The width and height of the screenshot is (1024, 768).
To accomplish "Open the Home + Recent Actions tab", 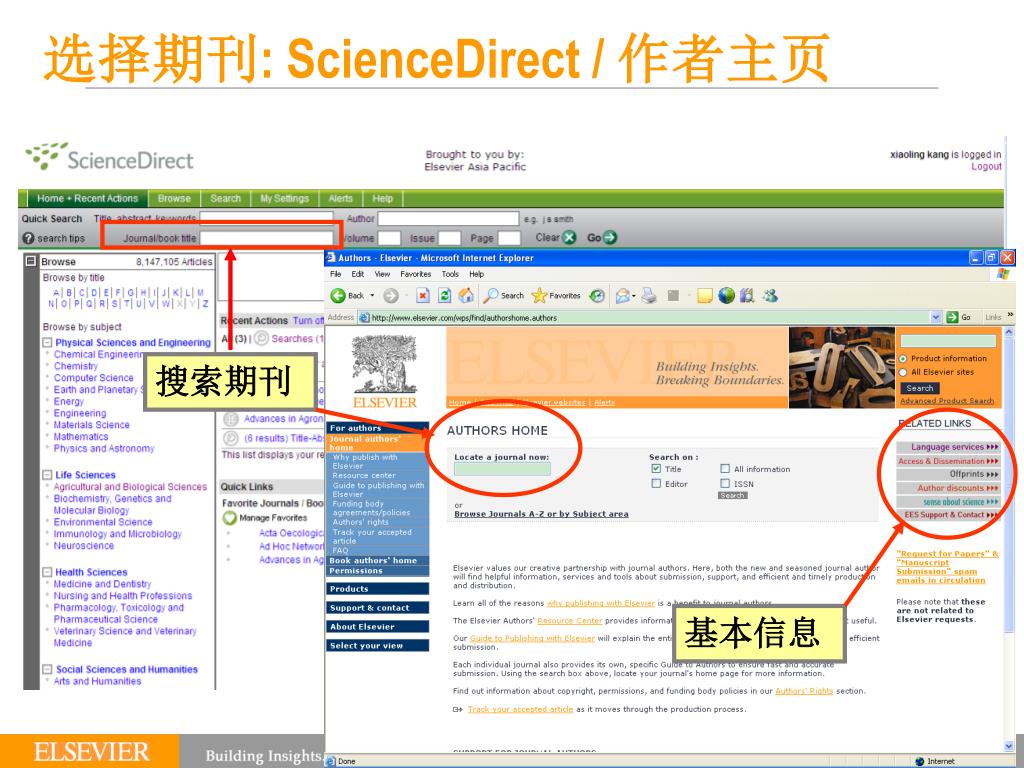I will (x=88, y=199).
